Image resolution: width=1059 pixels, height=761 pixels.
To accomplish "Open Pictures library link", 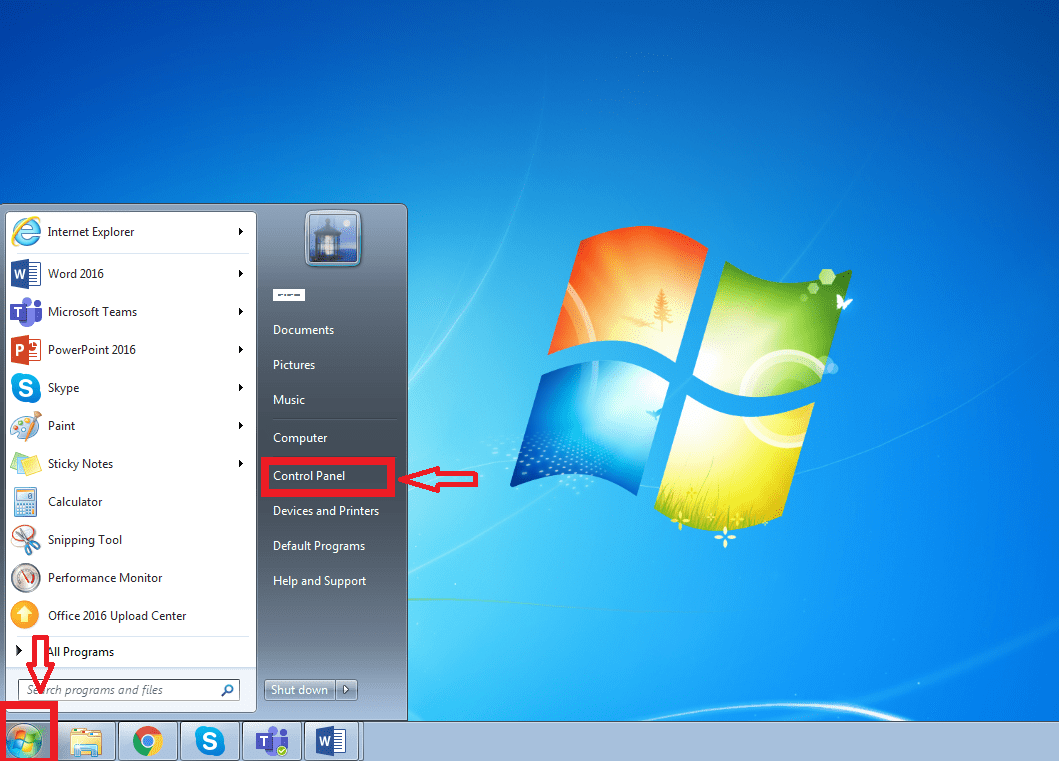I will coord(294,365).
